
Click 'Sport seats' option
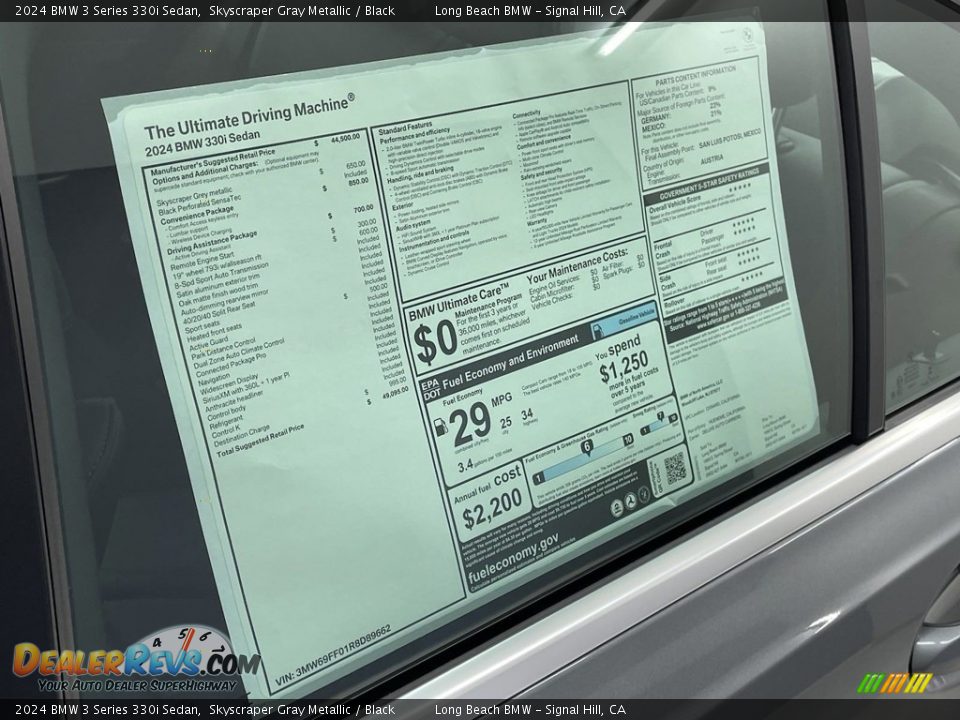coord(202,328)
